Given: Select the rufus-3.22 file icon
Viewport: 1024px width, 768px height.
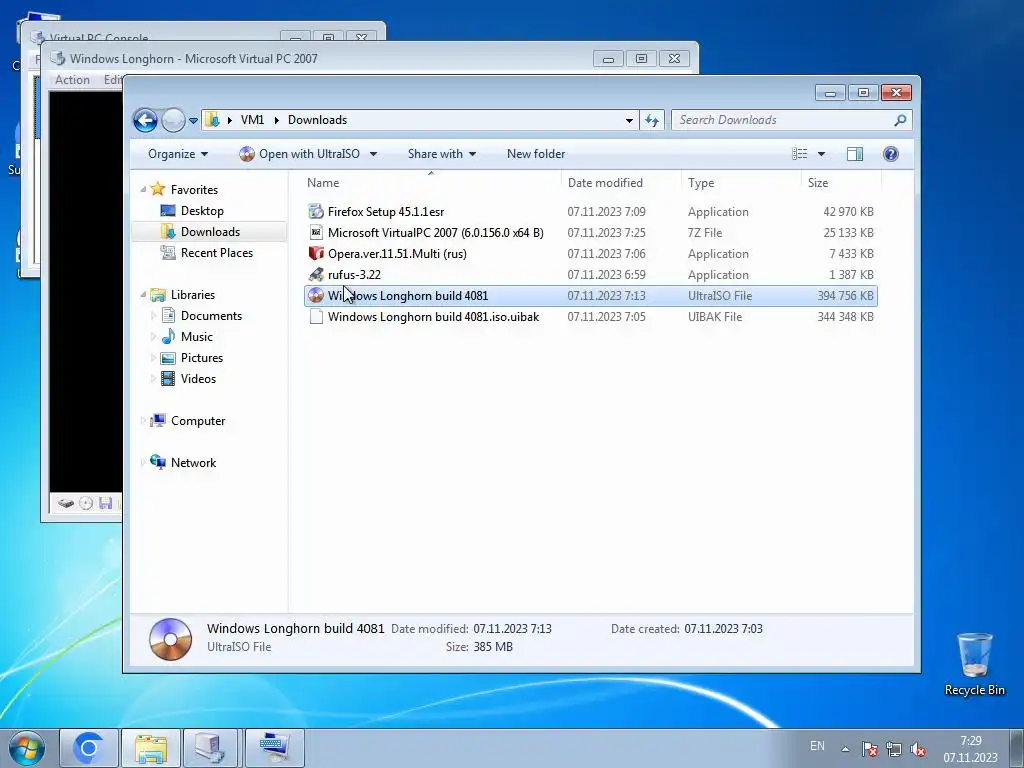Looking at the screenshot, I should click(x=316, y=274).
